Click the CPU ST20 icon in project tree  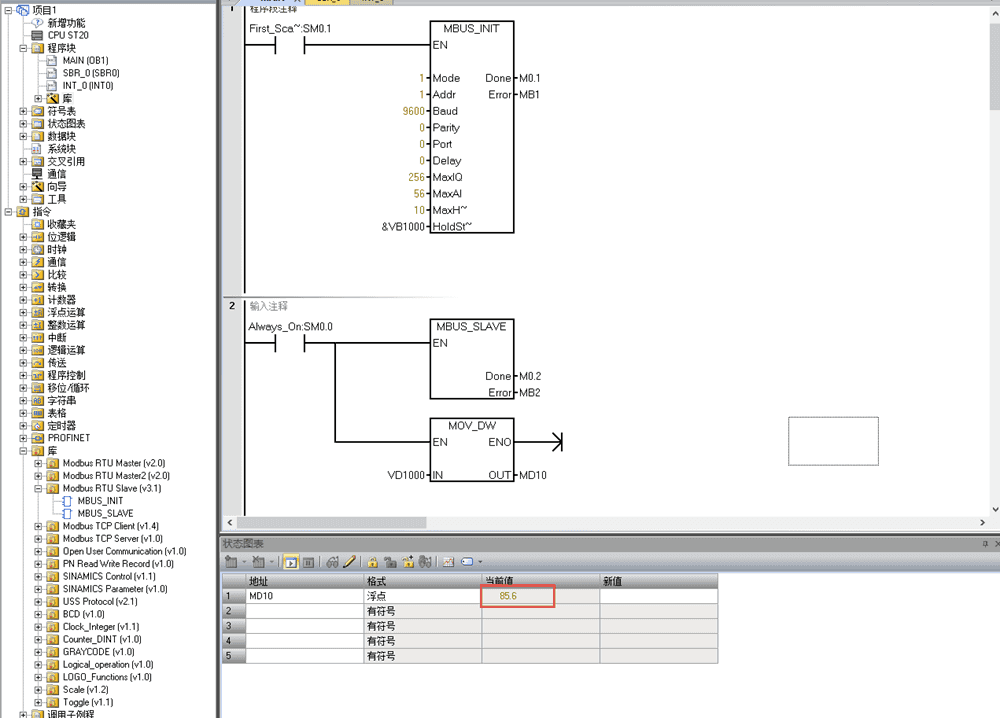(x=38, y=35)
